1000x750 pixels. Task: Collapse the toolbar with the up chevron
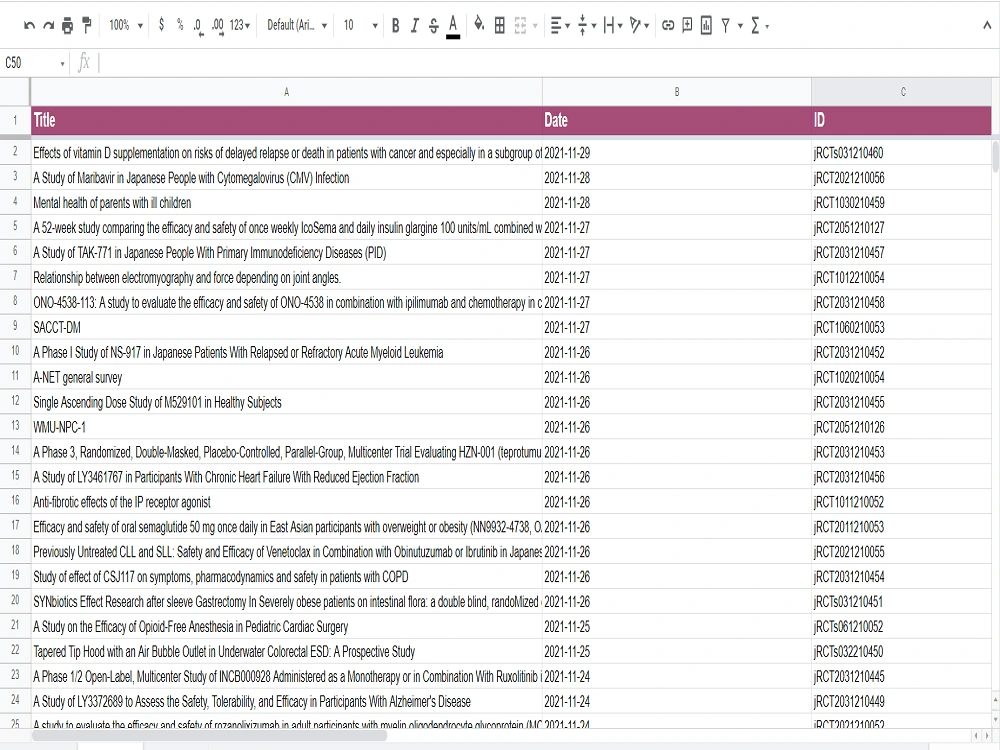coord(987,26)
